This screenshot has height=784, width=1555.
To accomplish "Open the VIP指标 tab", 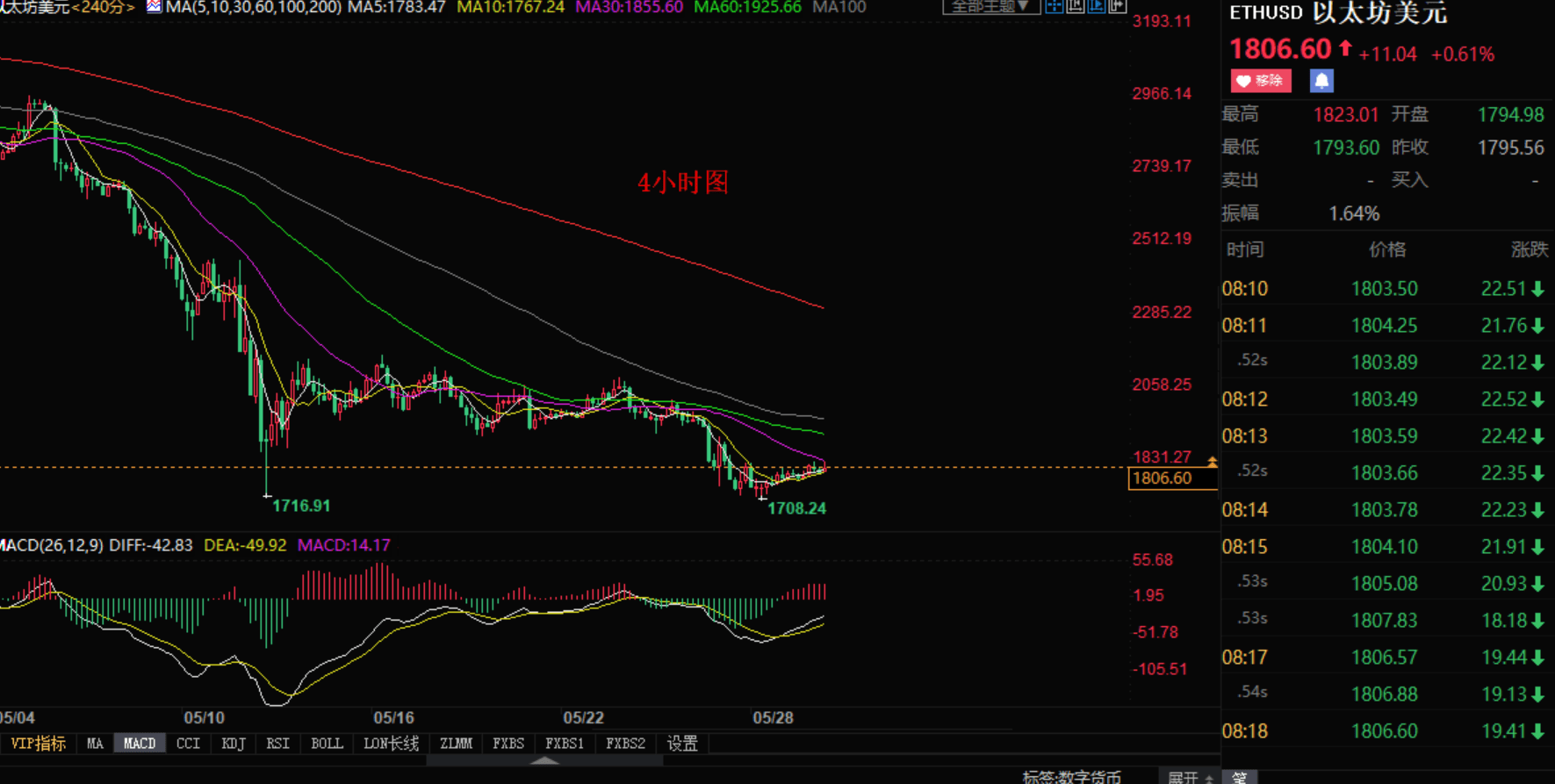I will 38,744.
